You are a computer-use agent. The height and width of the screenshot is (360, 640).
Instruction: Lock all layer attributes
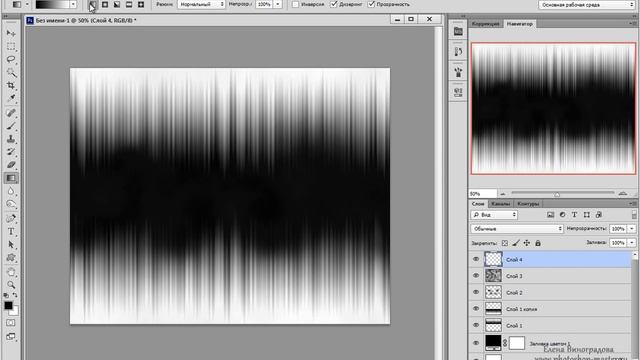(538, 243)
